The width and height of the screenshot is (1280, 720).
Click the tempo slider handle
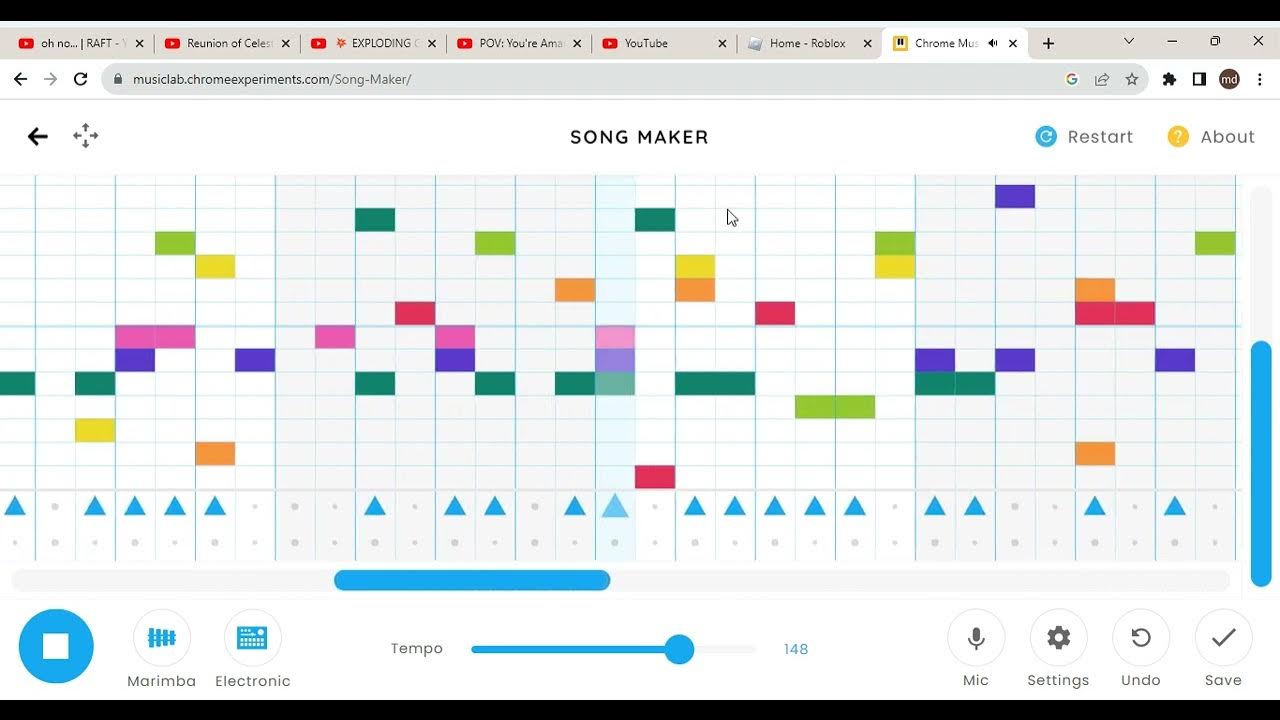point(679,649)
